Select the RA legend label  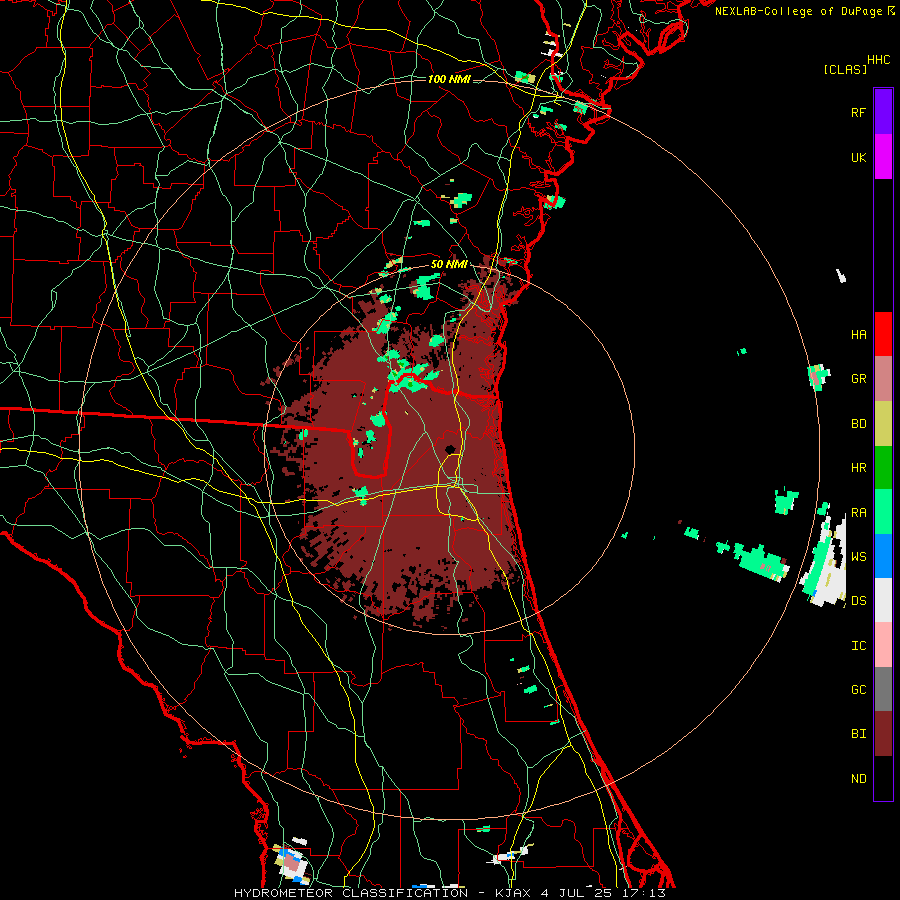click(x=858, y=513)
